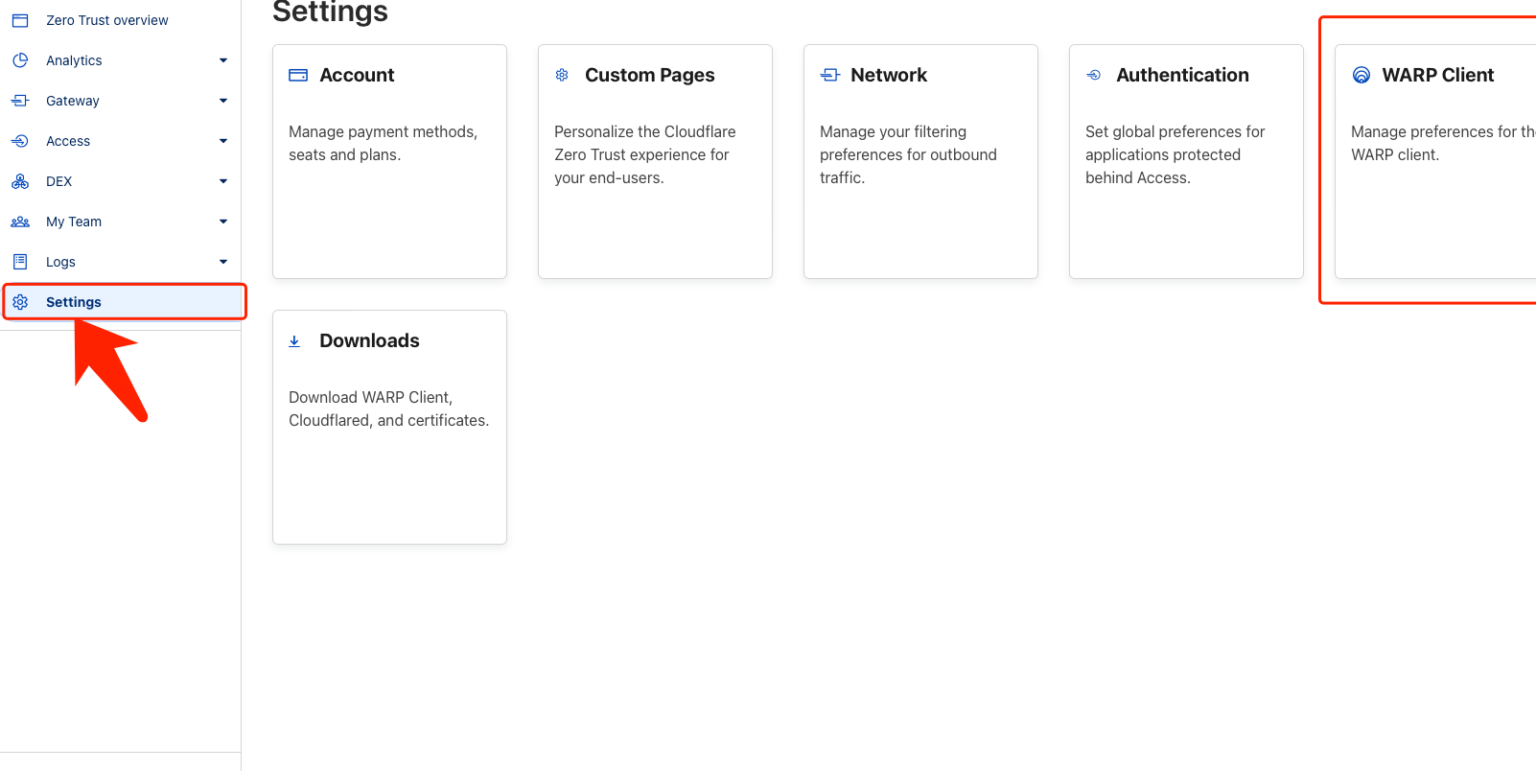Click the Gateway icon in the sidebar
Viewport: 1536px width, 771px height.
pos(20,100)
